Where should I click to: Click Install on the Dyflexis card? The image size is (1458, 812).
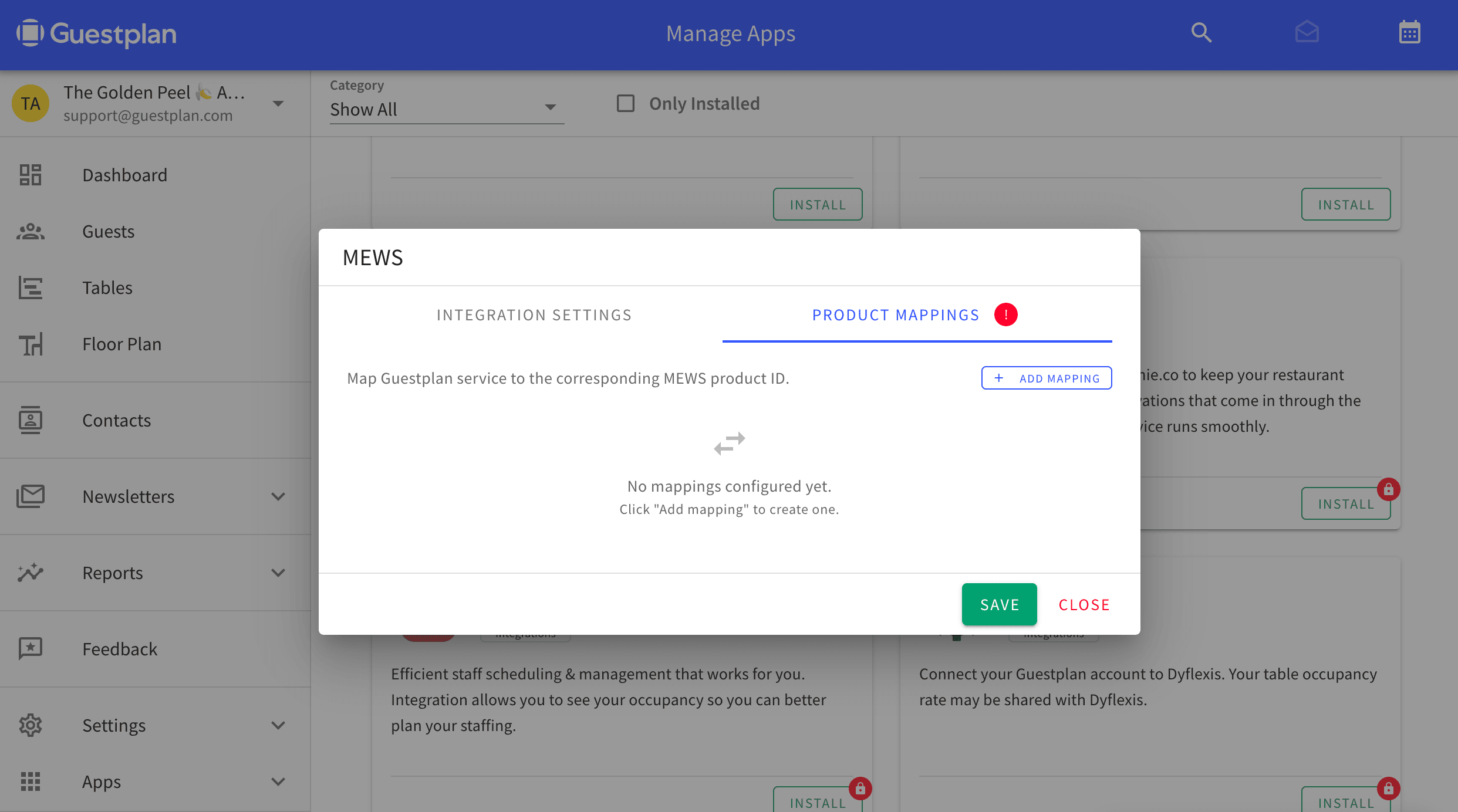point(1346,799)
